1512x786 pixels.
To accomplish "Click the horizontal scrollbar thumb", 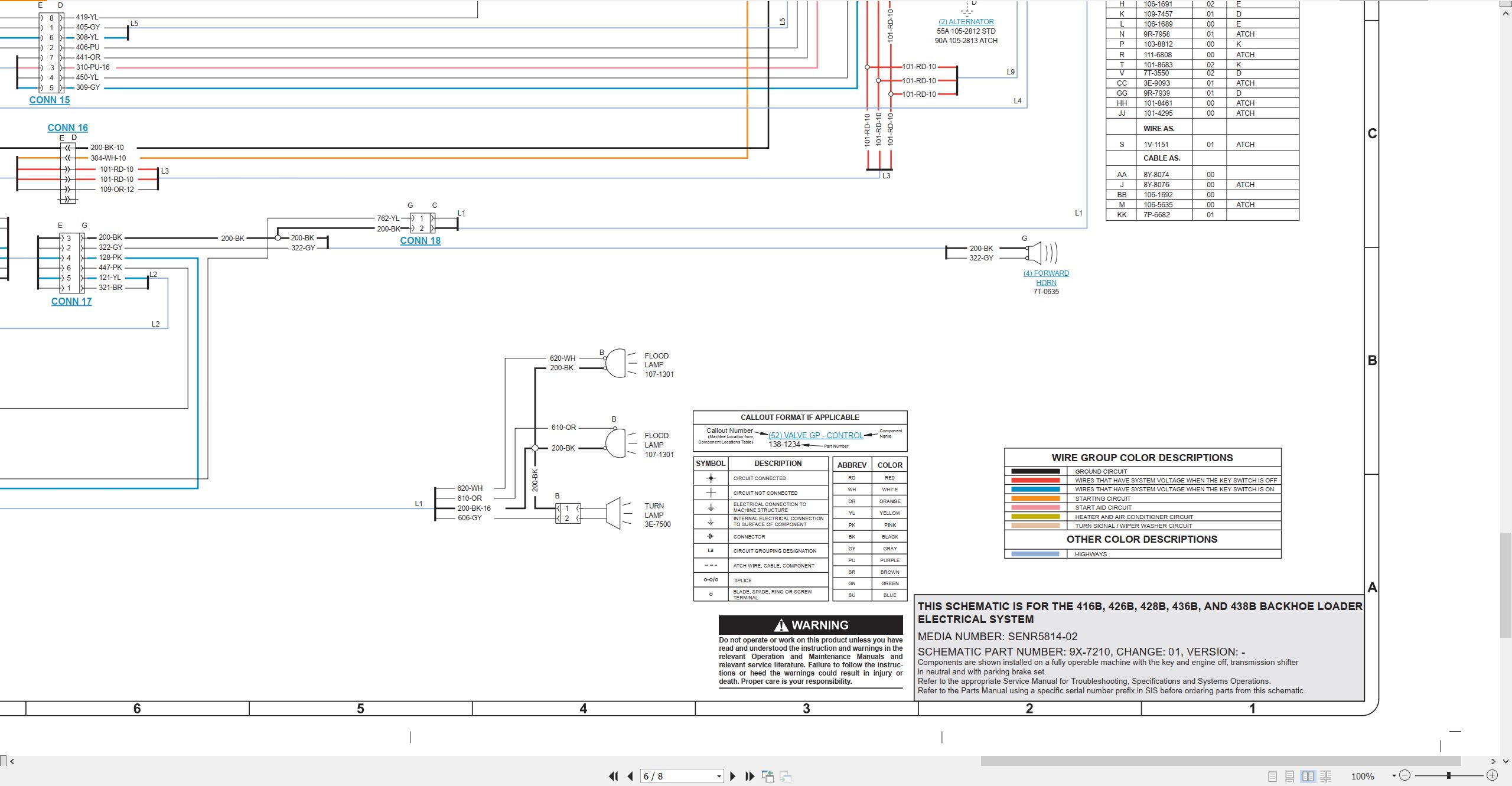I will (1220, 761).
